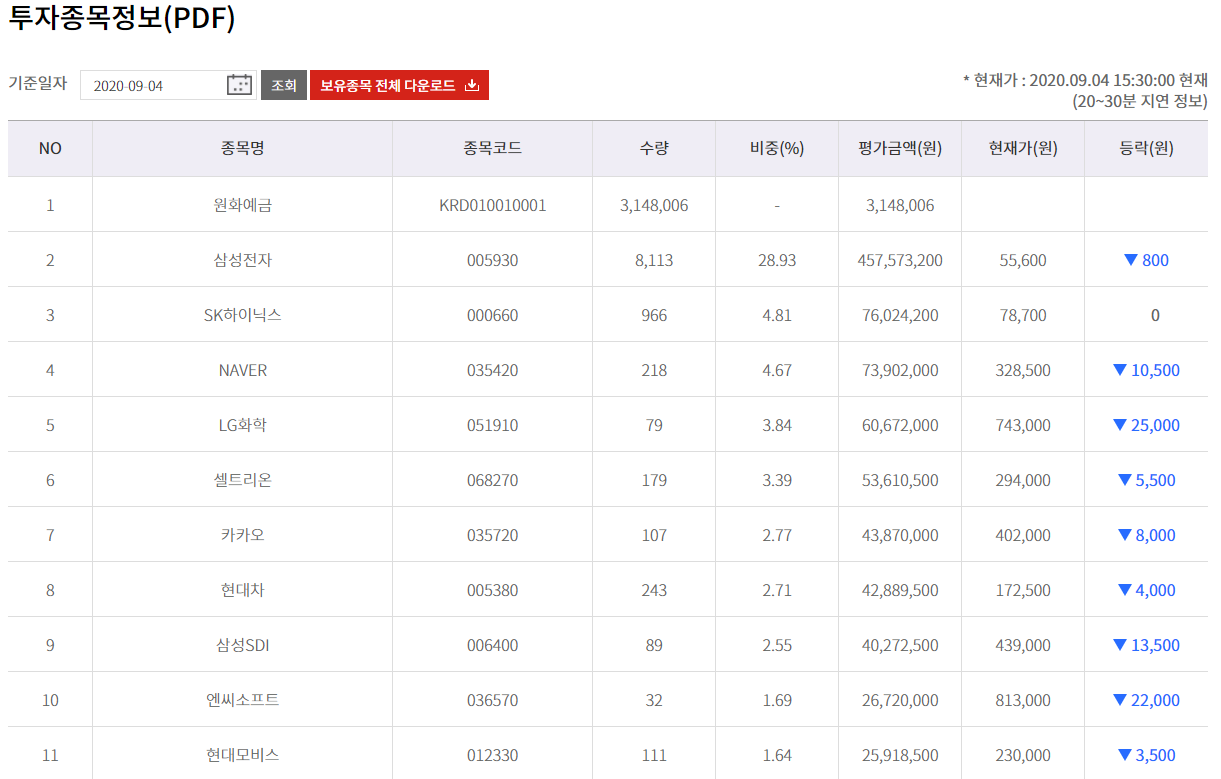Select the 현대차 stock name
This screenshot has height=779, width=1221.
tap(242, 590)
